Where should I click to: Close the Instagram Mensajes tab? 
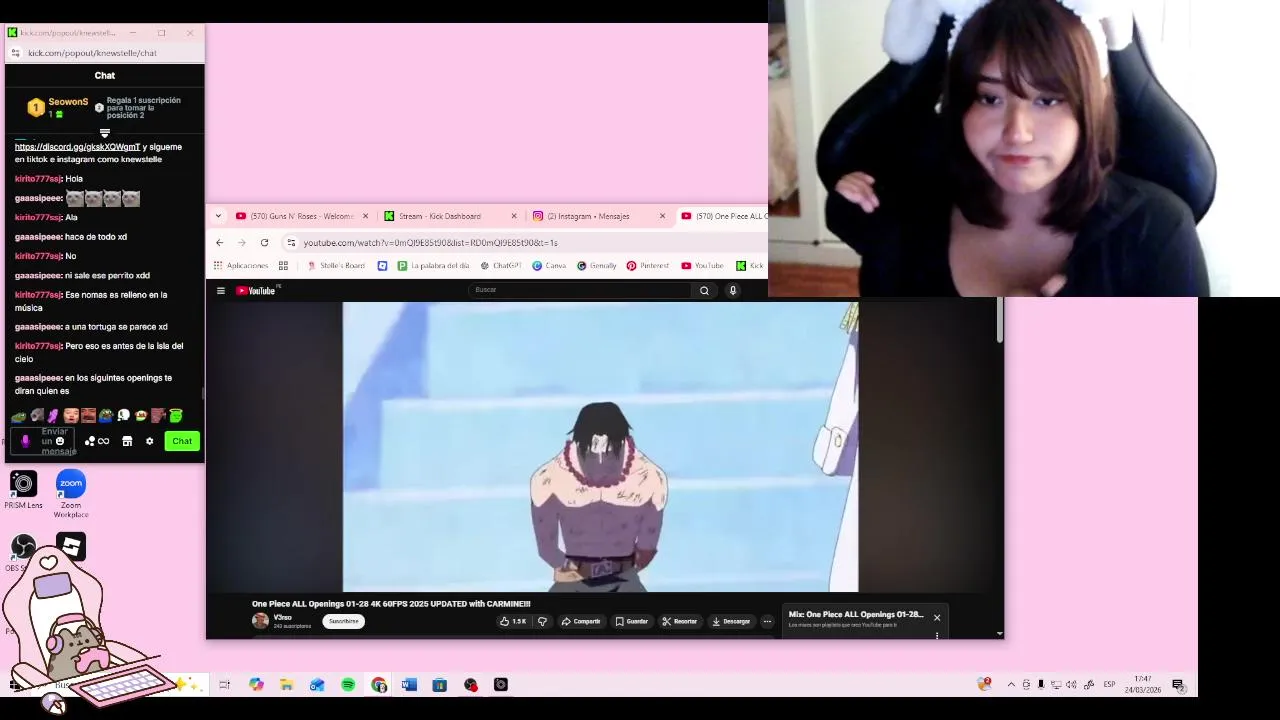click(662, 216)
